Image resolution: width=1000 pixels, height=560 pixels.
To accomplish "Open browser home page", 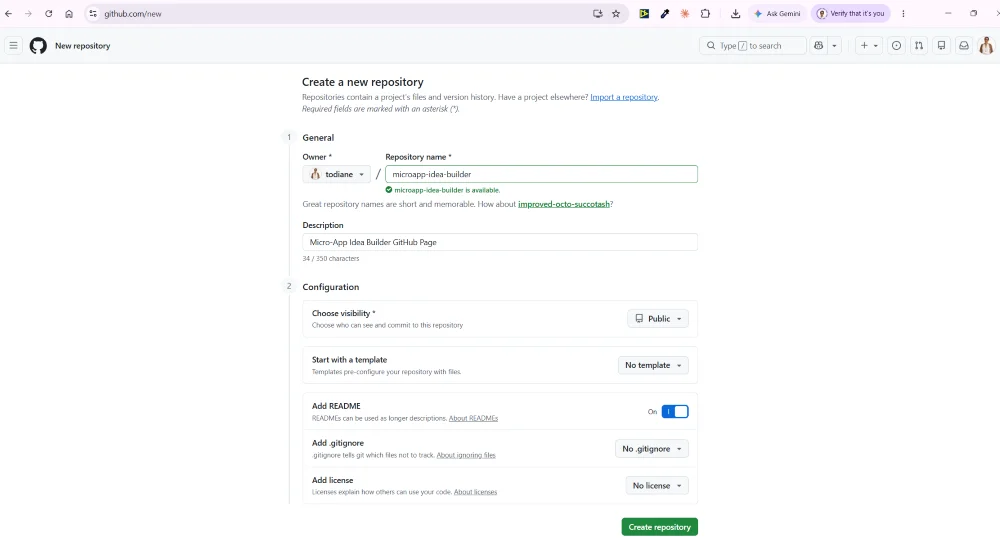I will point(69,13).
